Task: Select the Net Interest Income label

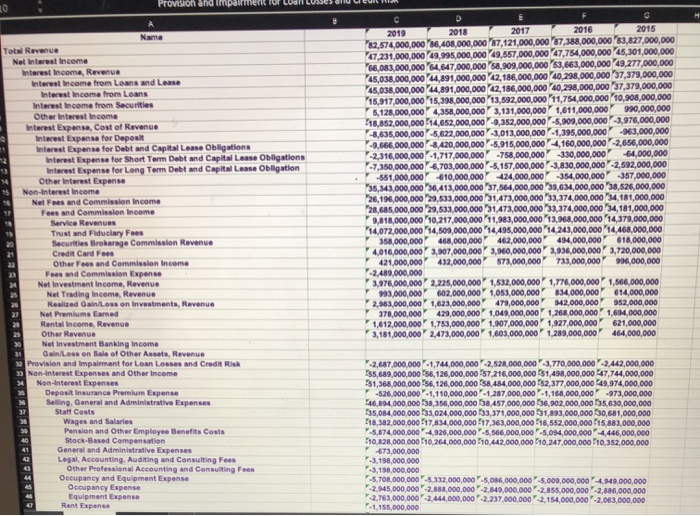Action: point(50,62)
